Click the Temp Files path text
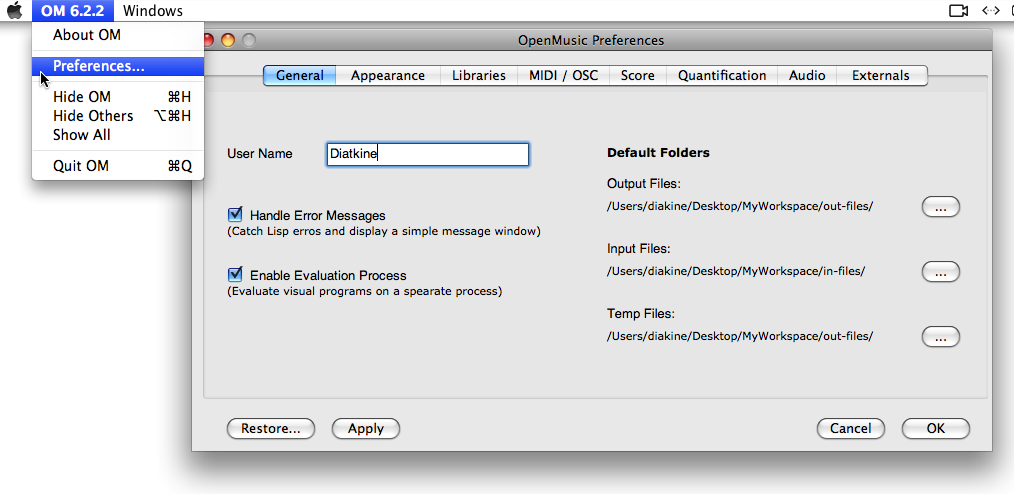Image resolution: width=1014 pixels, height=494 pixels. pos(740,336)
